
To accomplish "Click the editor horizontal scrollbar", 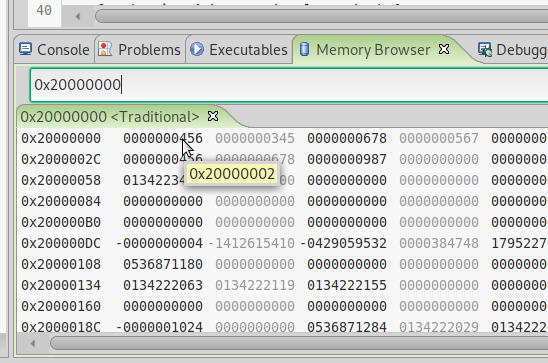I will [x=322, y=16].
